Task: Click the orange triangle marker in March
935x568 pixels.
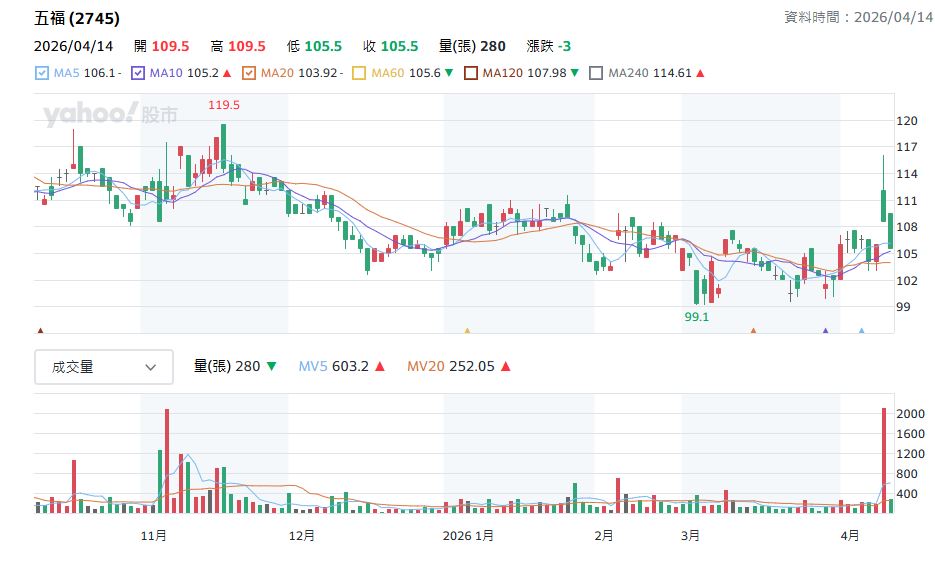Action: (753, 330)
